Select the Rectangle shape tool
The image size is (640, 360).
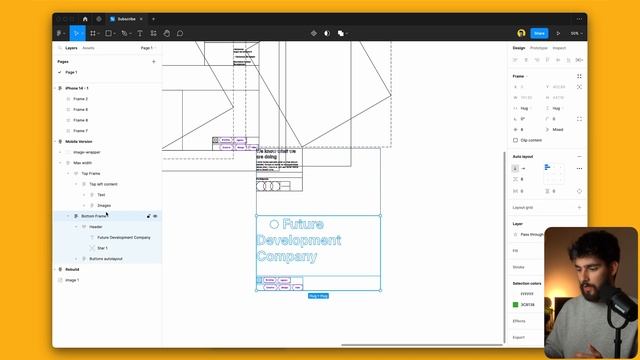point(109,33)
